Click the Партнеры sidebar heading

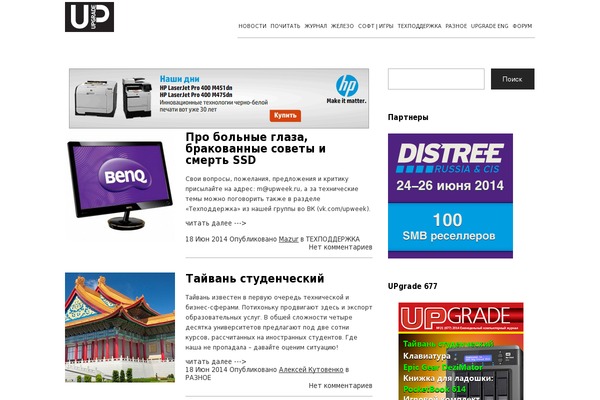408,117
